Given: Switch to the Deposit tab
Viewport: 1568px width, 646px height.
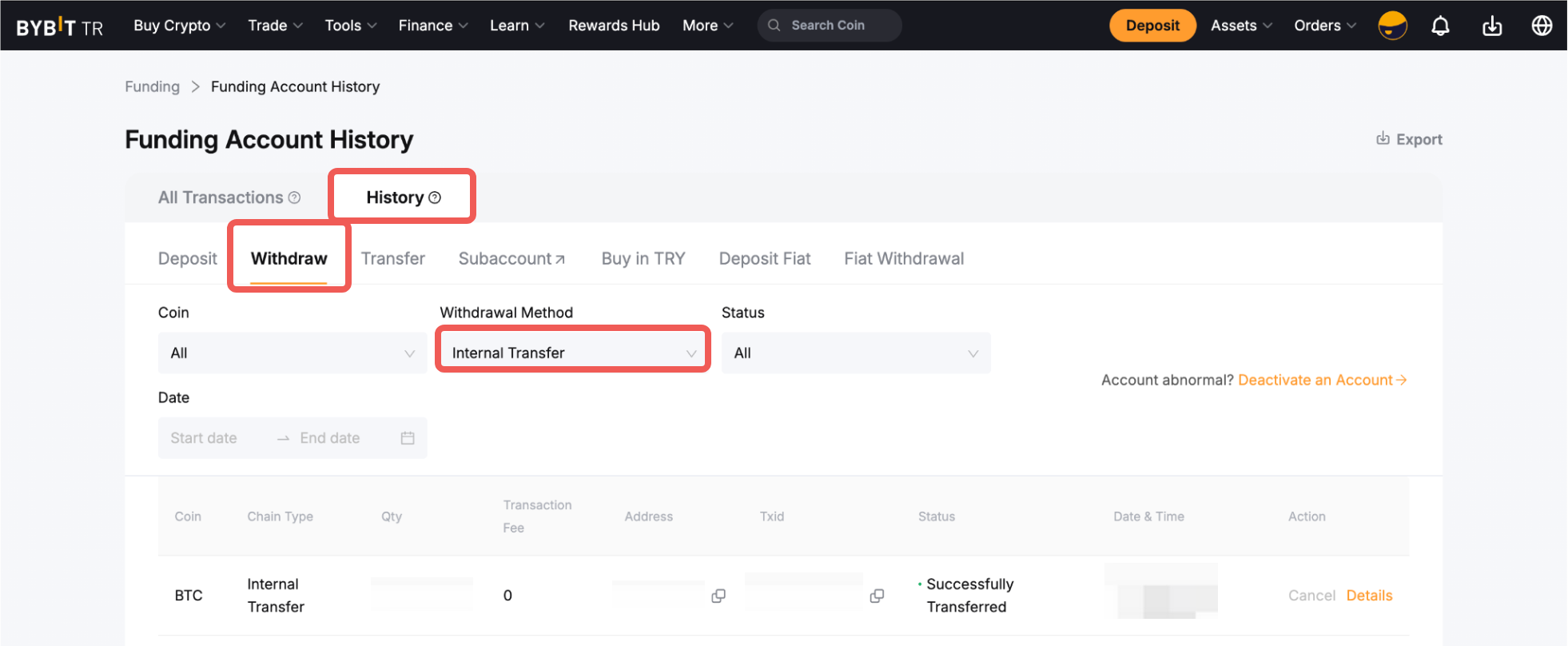Looking at the screenshot, I should (188, 259).
